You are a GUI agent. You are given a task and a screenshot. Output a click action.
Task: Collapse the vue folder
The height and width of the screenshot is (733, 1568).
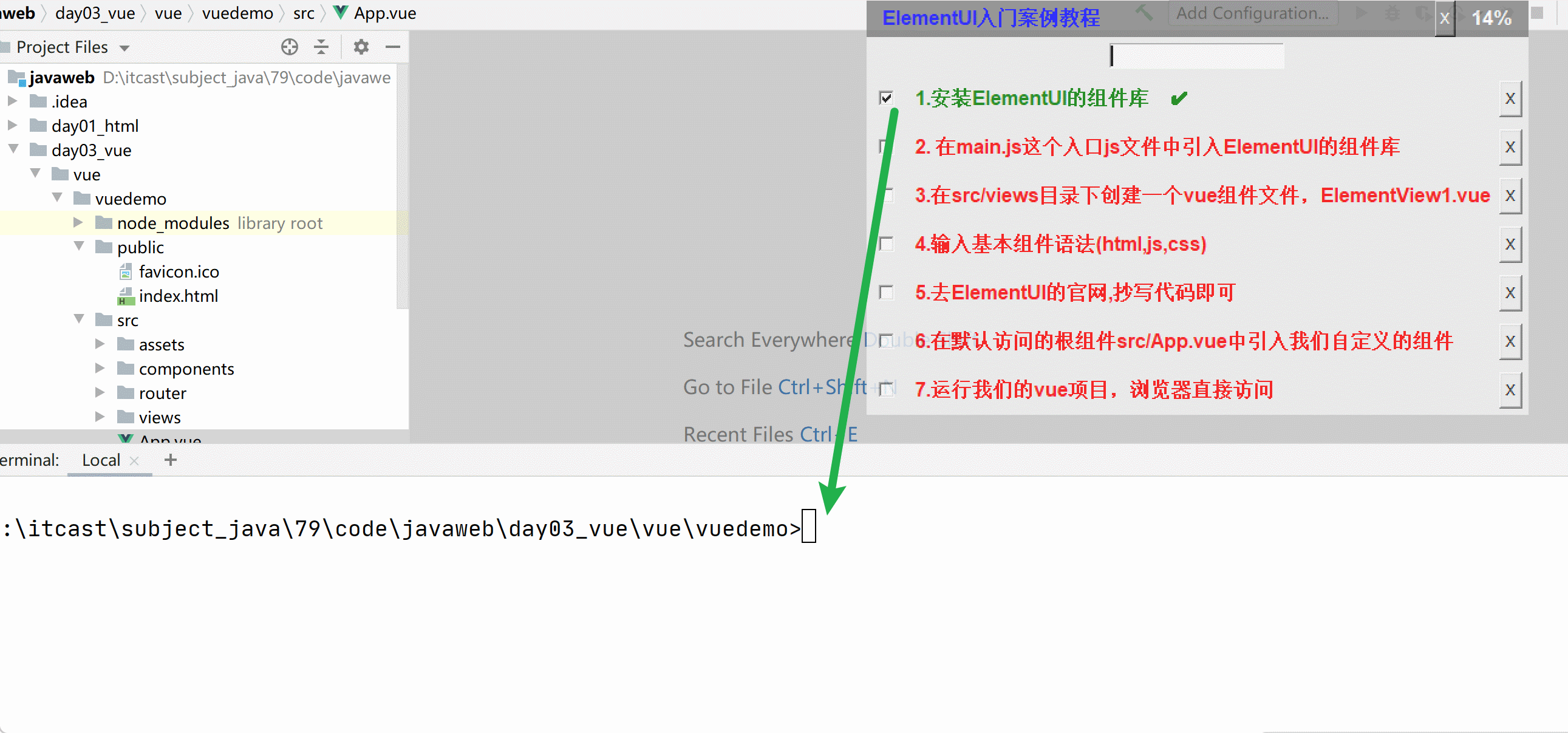pos(35,174)
